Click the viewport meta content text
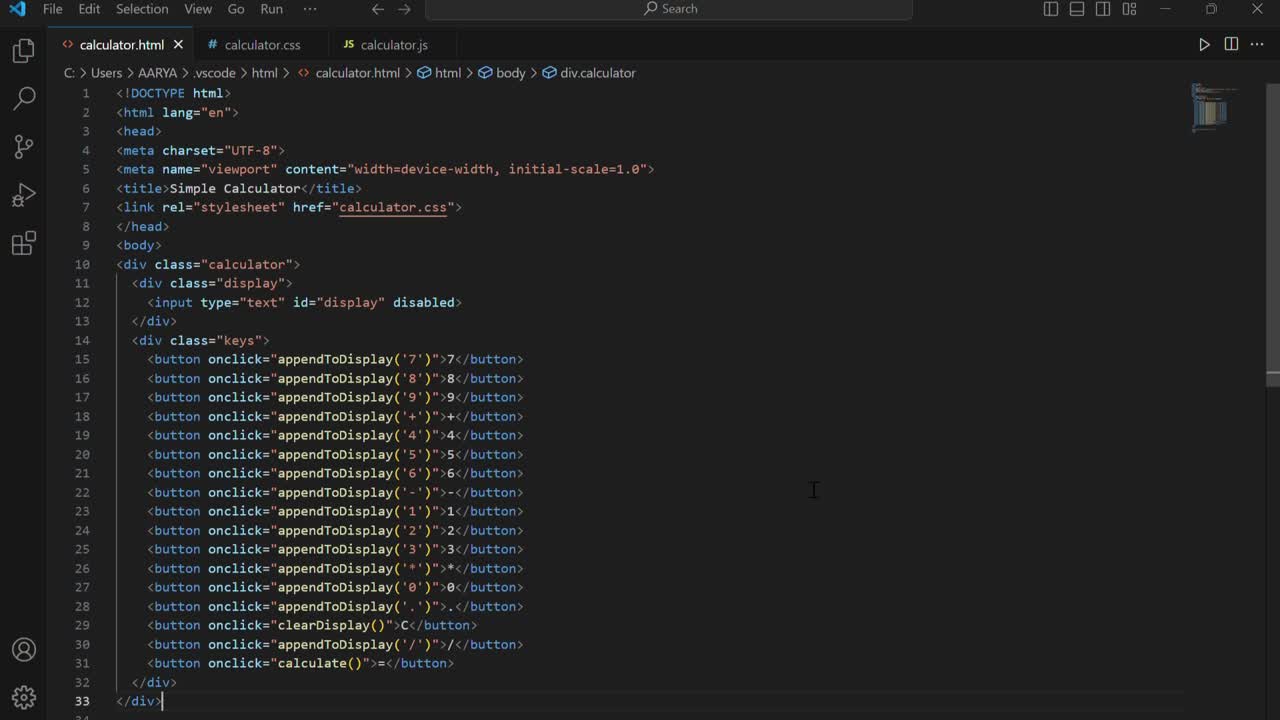The width and height of the screenshot is (1280, 720). (x=465, y=169)
